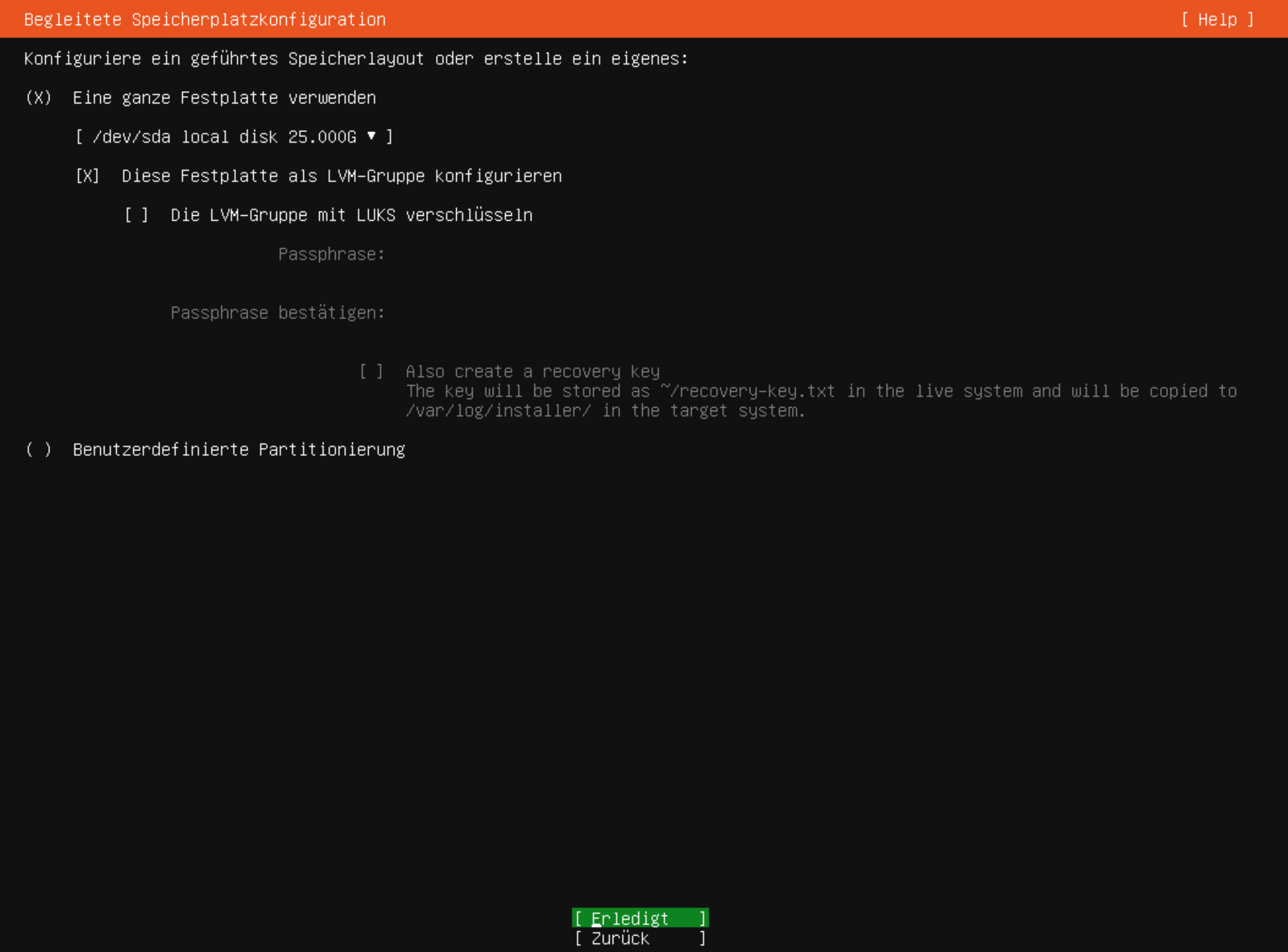The image size is (1288, 952).
Task: Select 'Eine ganze Festplatte verwenden' radio button
Action: click(x=38, y=97)
